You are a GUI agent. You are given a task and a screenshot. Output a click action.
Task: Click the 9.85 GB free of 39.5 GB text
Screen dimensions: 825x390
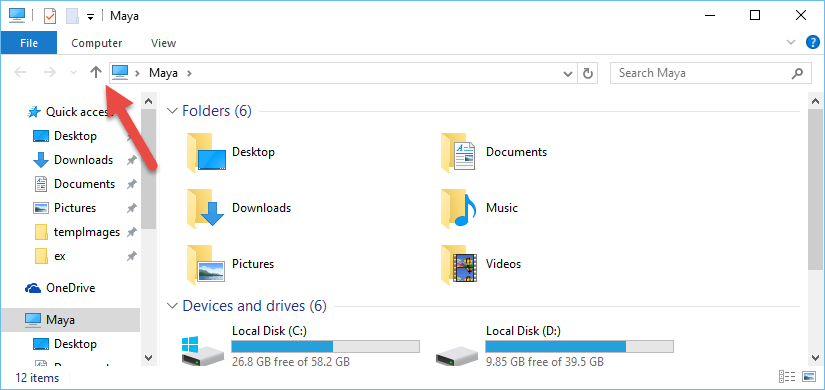545,362
